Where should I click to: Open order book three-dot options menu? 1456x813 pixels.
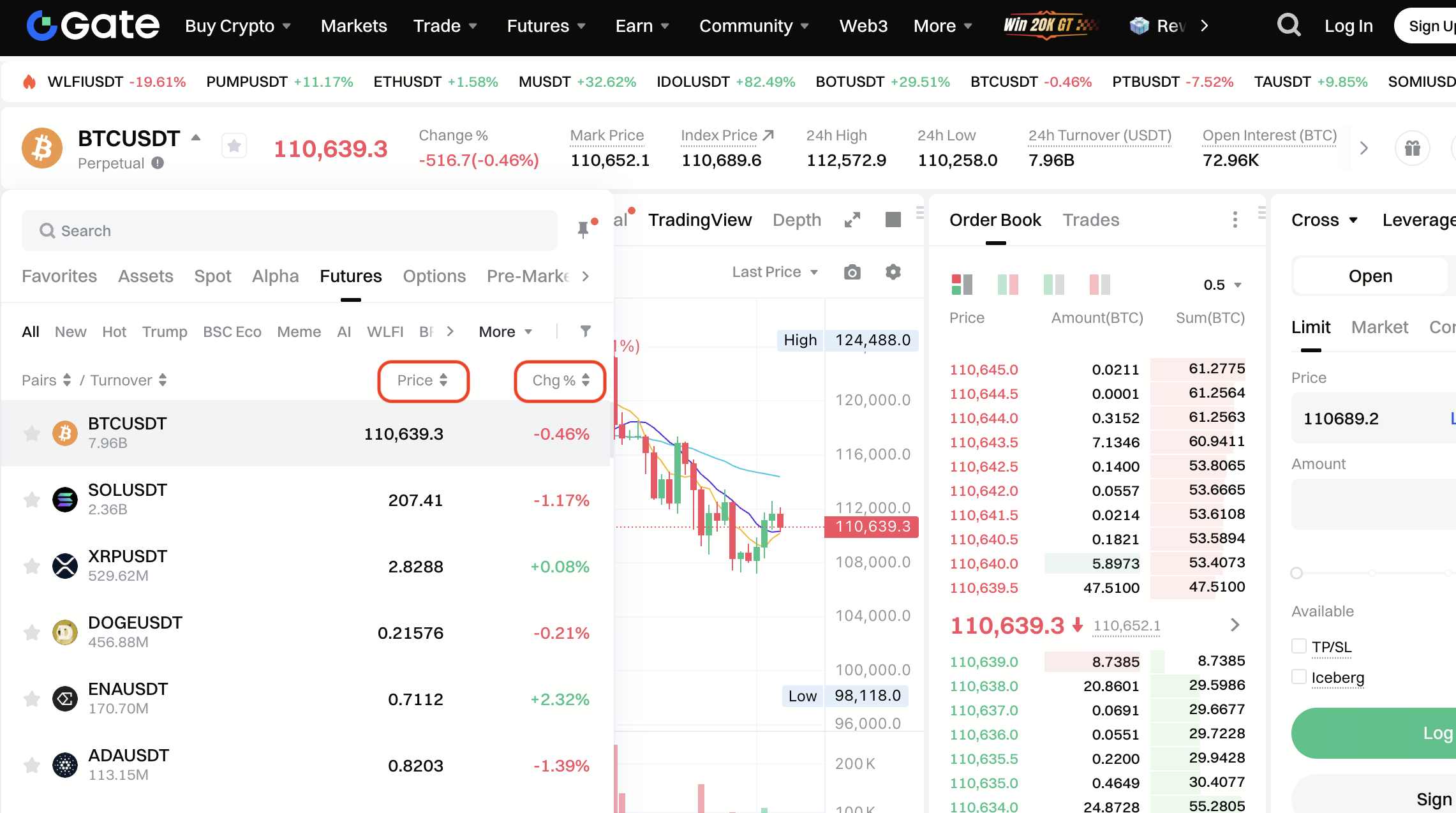1235,220
